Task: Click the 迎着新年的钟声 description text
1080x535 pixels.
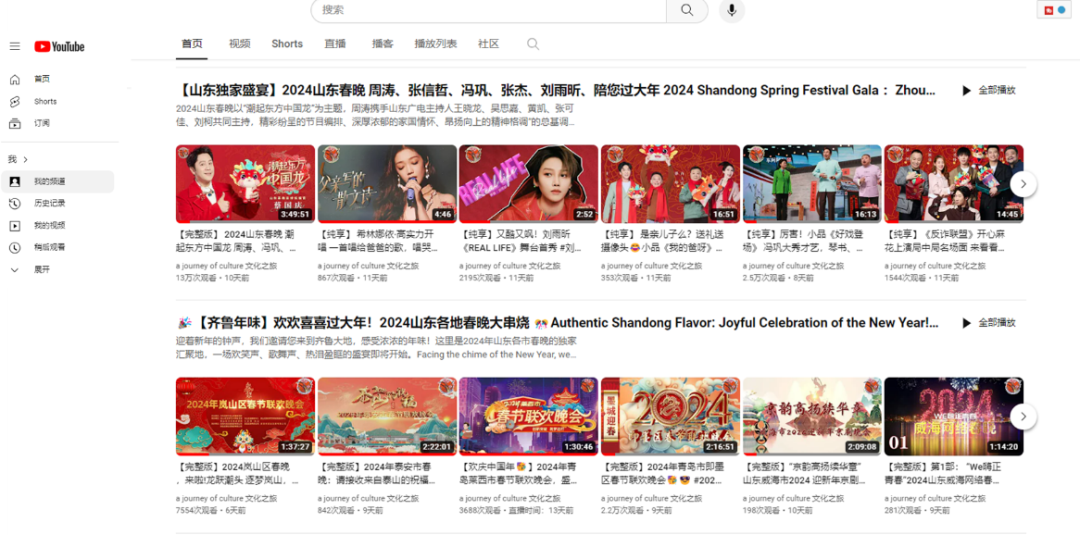Action: 377,348
